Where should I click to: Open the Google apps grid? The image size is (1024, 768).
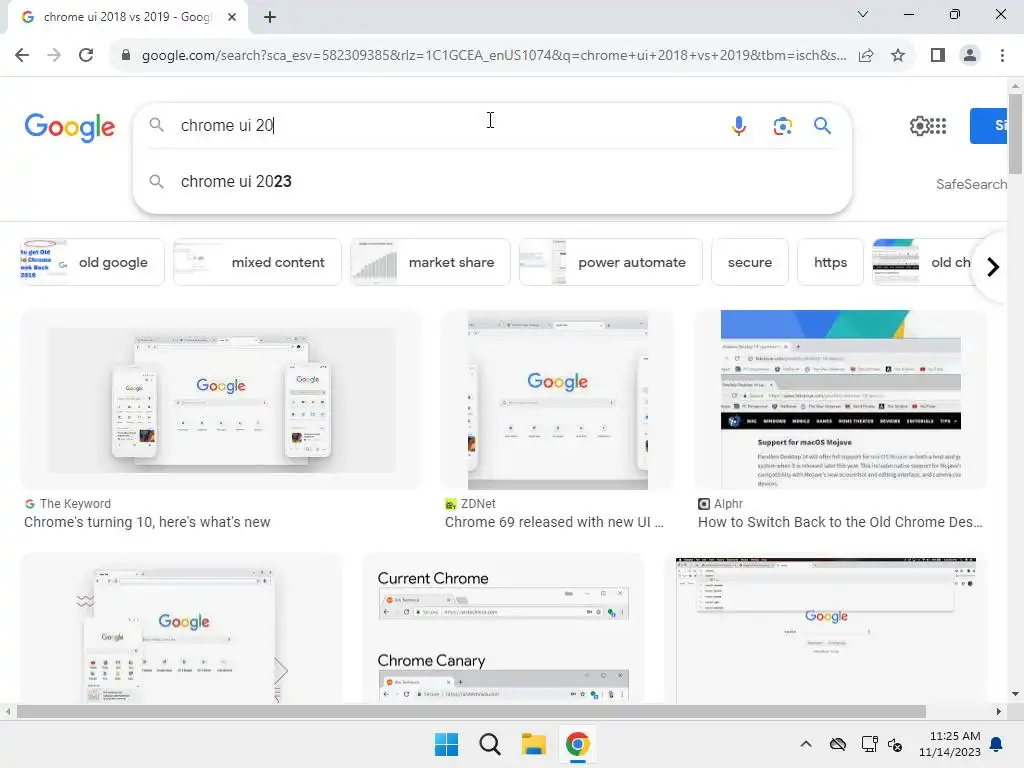click(x=938, y=125)
